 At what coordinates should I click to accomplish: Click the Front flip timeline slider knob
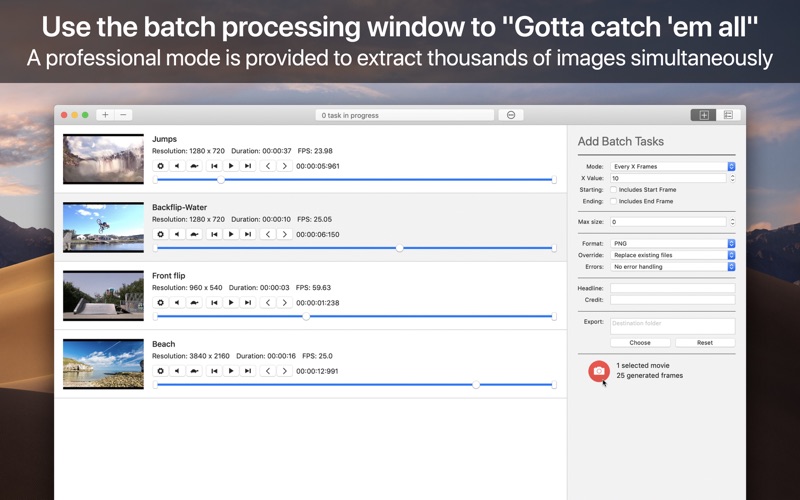coord(306,316)
